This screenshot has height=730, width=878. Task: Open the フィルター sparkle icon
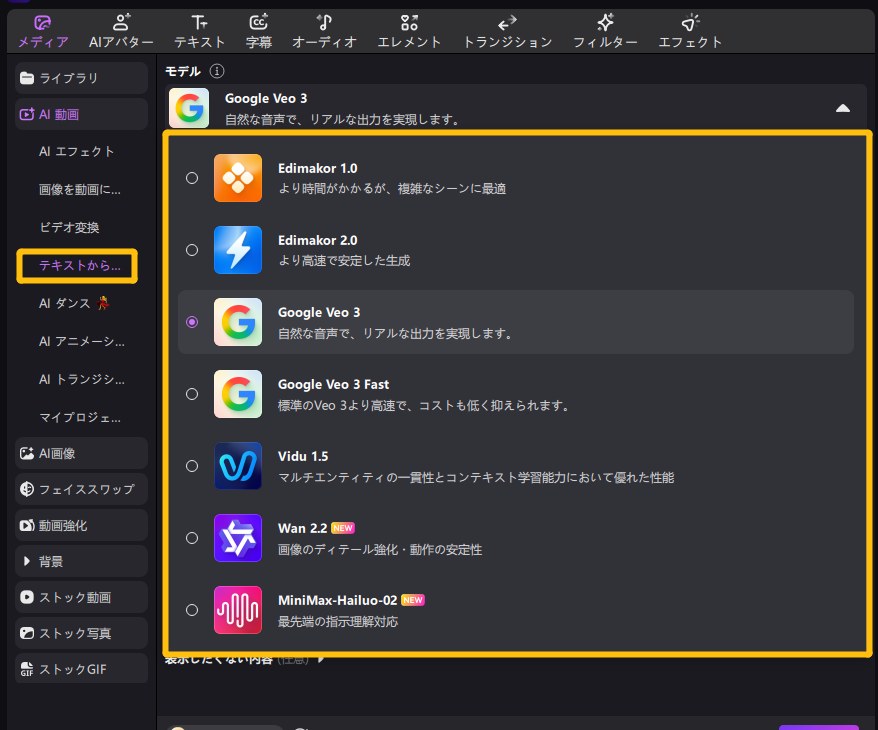point(605,22)
